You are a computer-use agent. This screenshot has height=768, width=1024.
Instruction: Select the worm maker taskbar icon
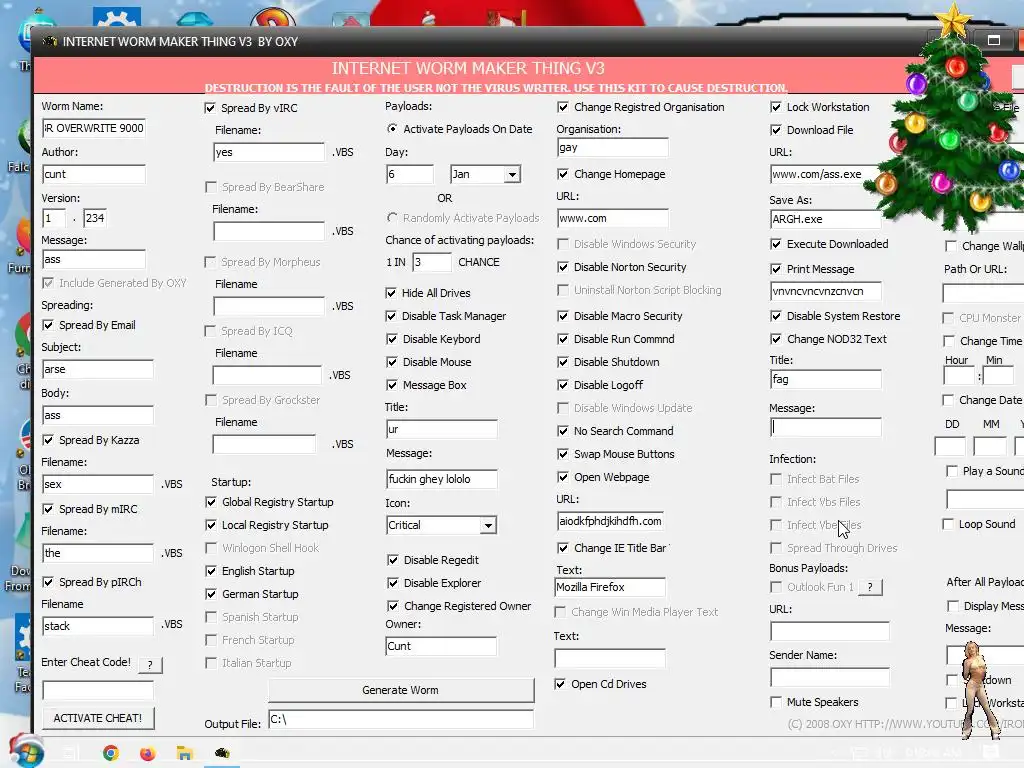tap(222, 753)
